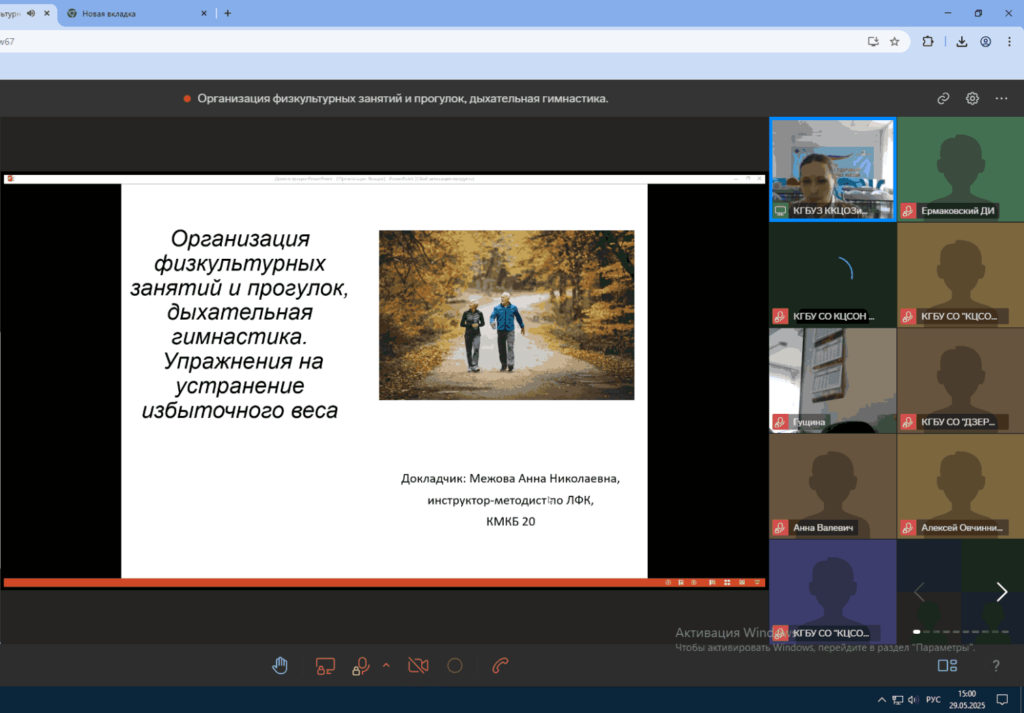The height and width of the screenshot is (713, 1024).
Task: Click the autumn walkers photo on the slide
Action: 507,315
